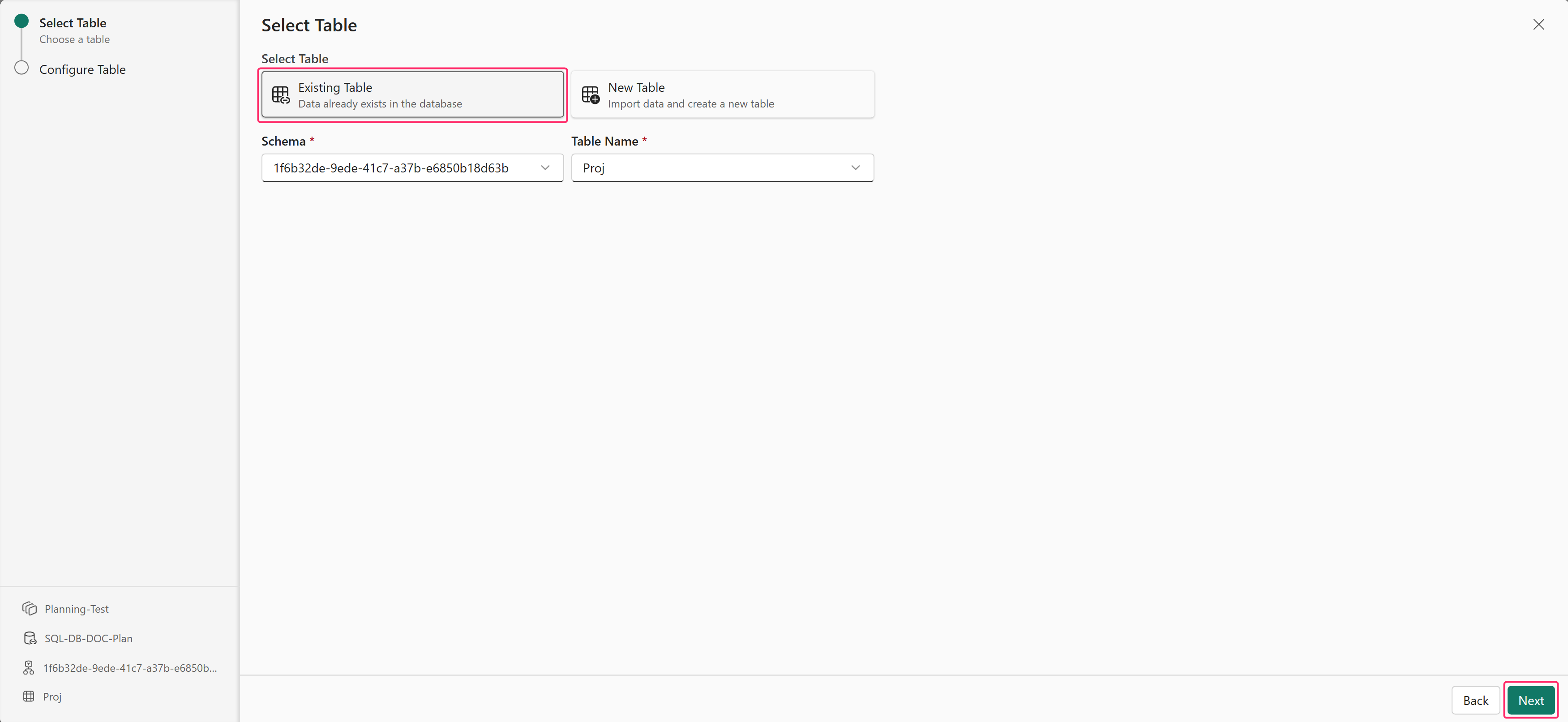
Task: Go to the Configure Table step
Action: point(82,69)
